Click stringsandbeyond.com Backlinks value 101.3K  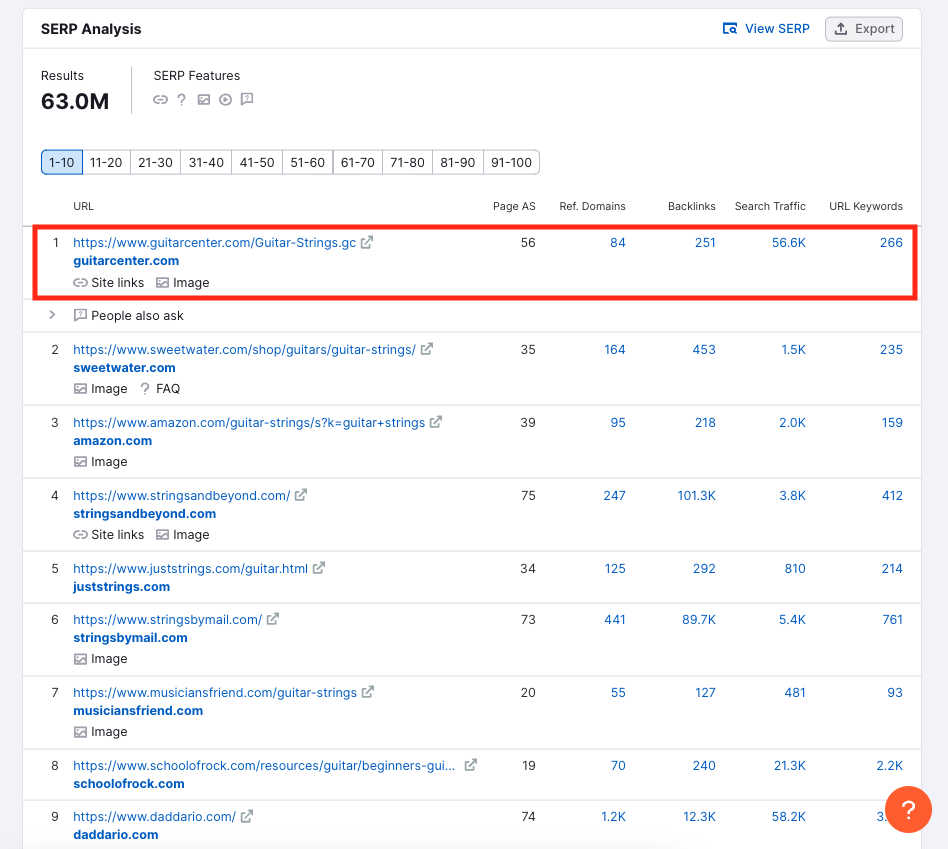(696, 496)
